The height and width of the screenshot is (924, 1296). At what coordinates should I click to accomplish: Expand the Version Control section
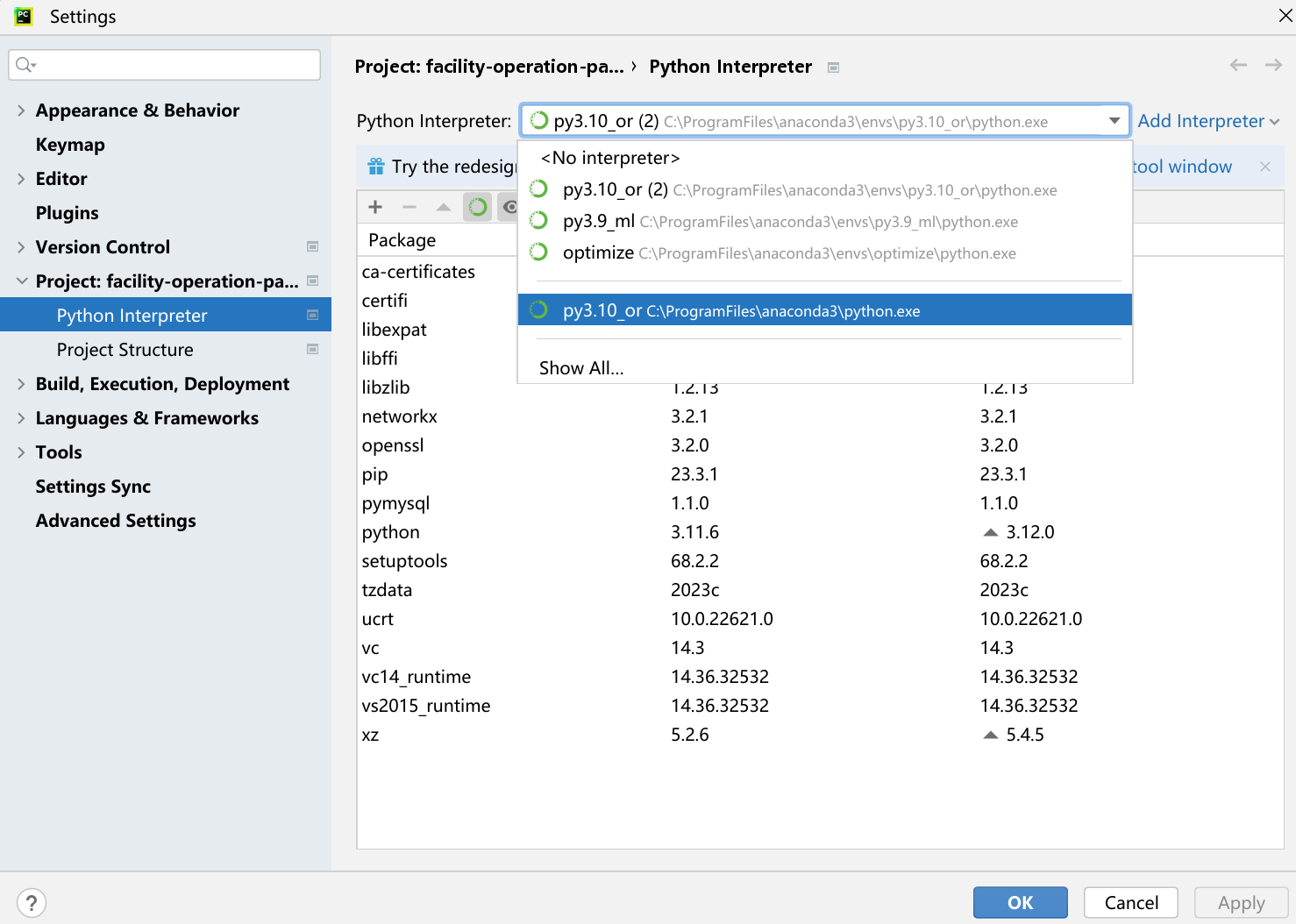(x=21, y=247)
